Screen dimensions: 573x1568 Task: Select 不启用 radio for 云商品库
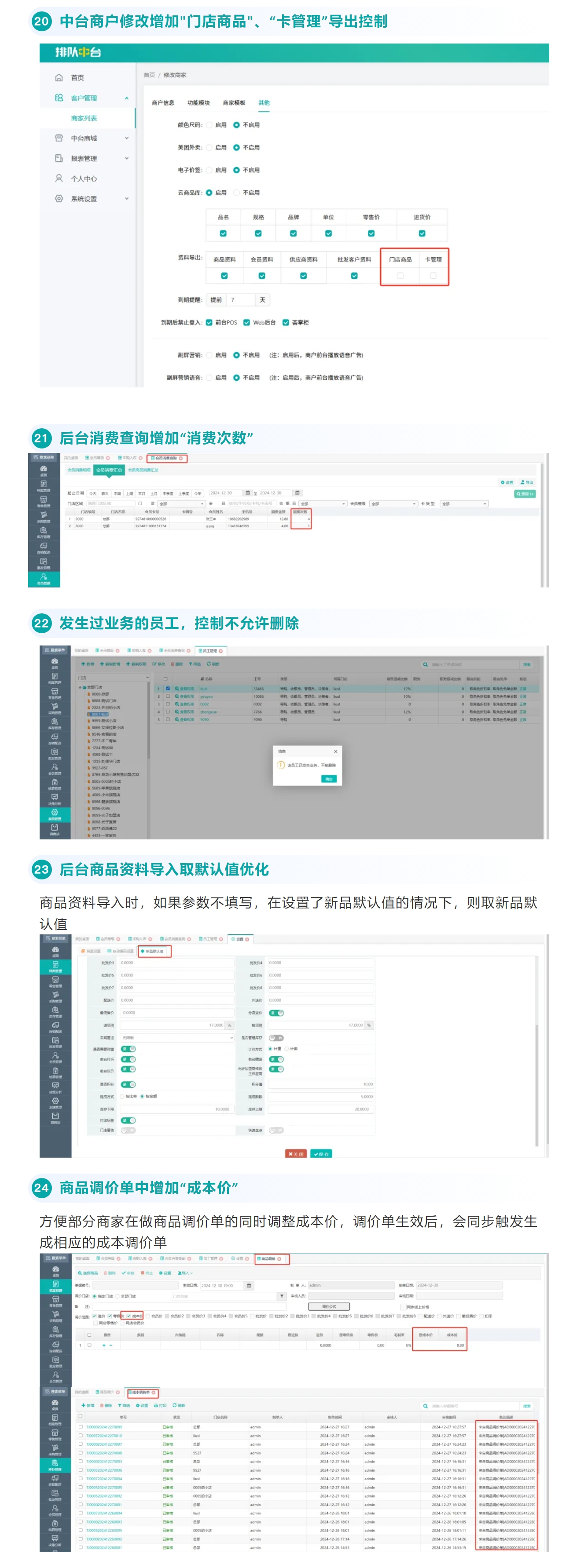236,192
